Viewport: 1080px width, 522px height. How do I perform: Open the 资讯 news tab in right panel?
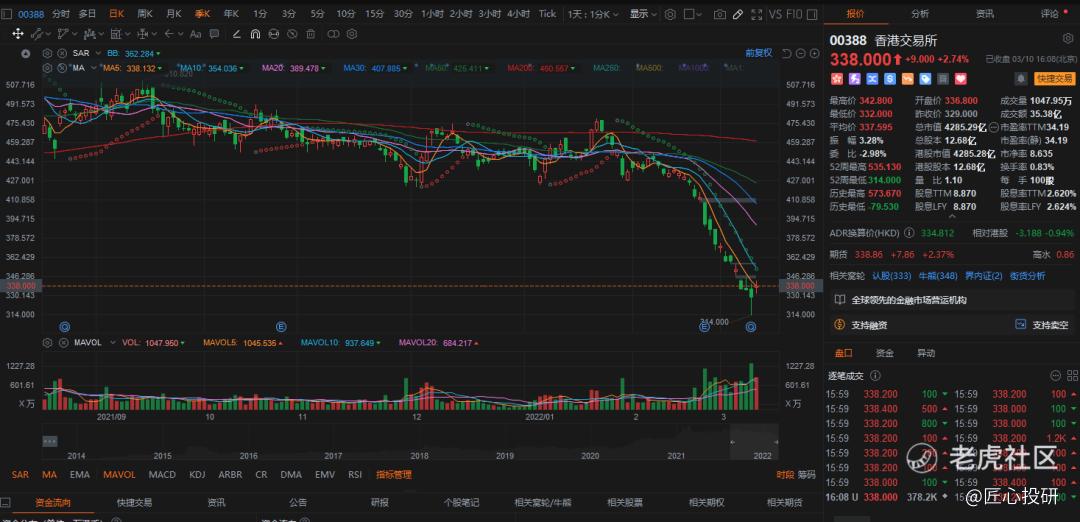pos(984,13)
